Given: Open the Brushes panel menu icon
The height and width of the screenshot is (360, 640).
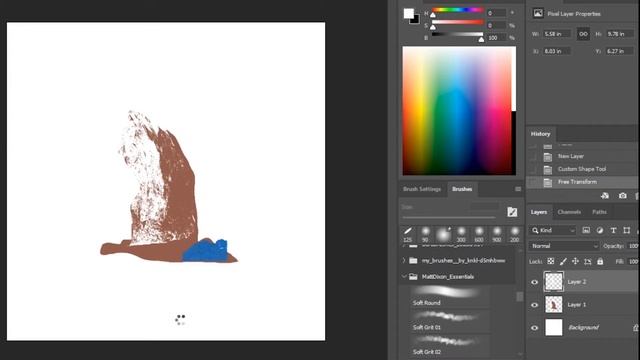Looking at the screenshot, I should click(518, 189).
